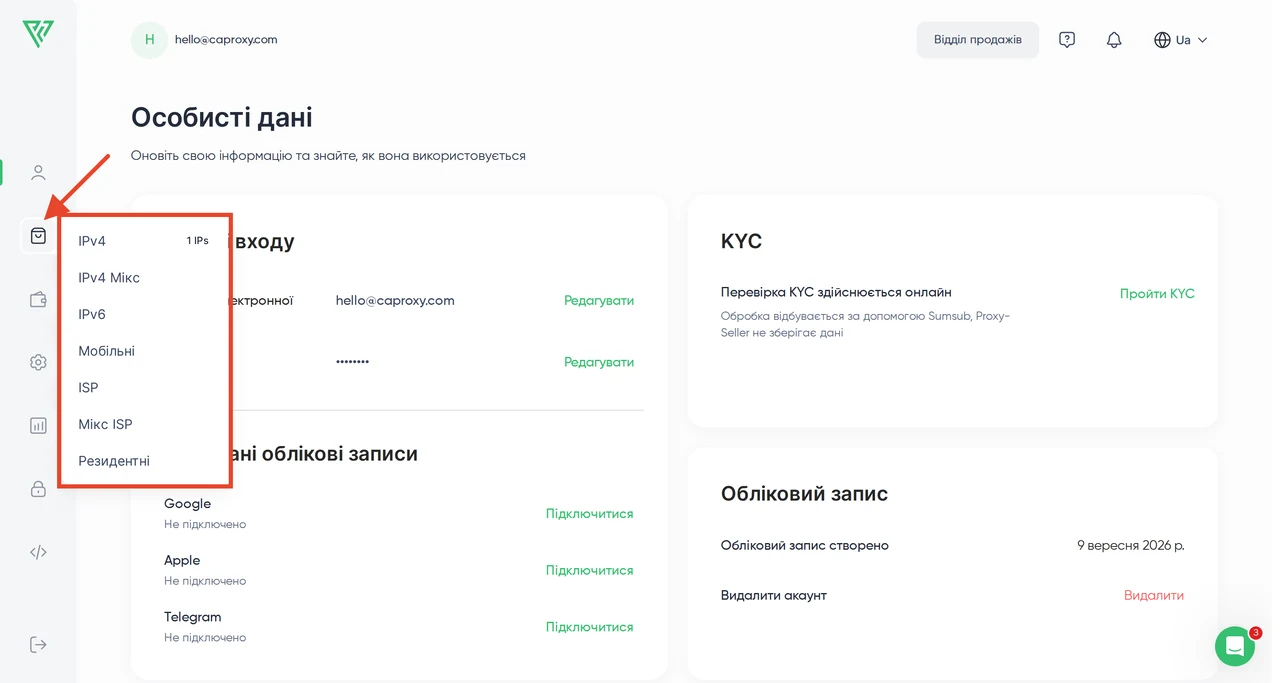
Task: Select IPv6 in the menu
Action: coord(92,314)
